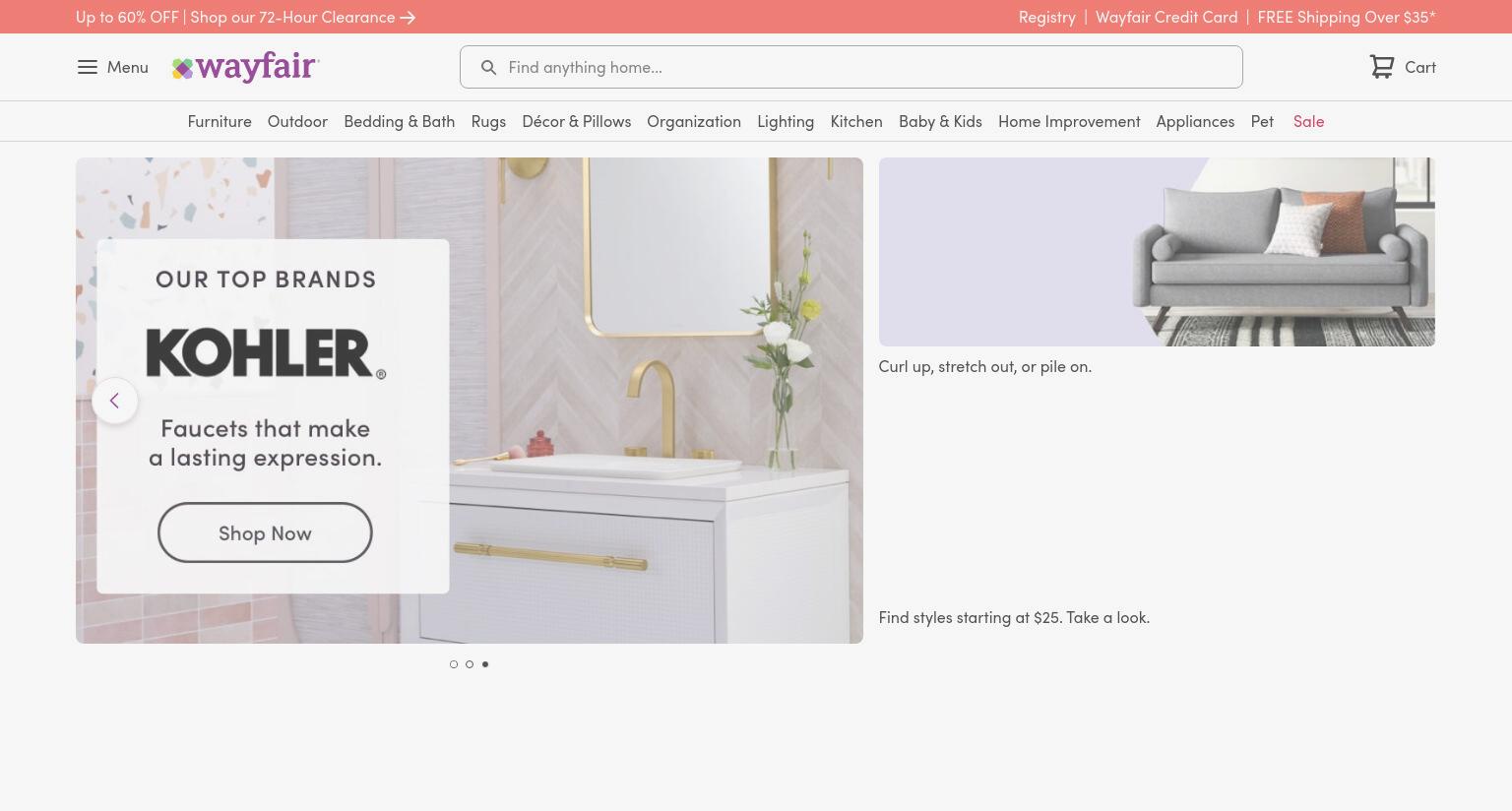The height and width of the screenshot is (811, 1512).
Task: Go to previous carousel slide arrow
Action: click(x=115, y=401)
